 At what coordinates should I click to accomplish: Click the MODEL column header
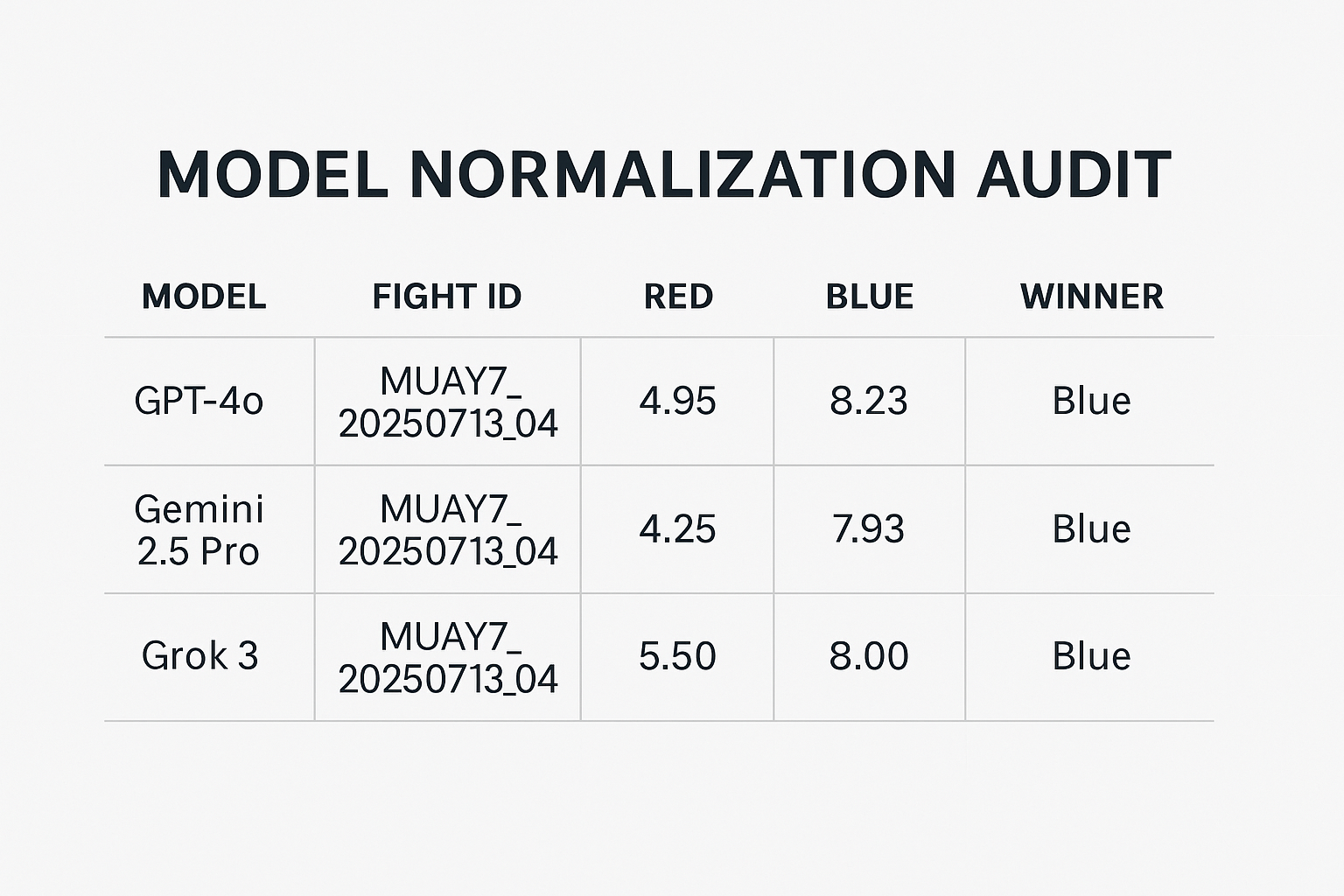[x=204, y=297]
